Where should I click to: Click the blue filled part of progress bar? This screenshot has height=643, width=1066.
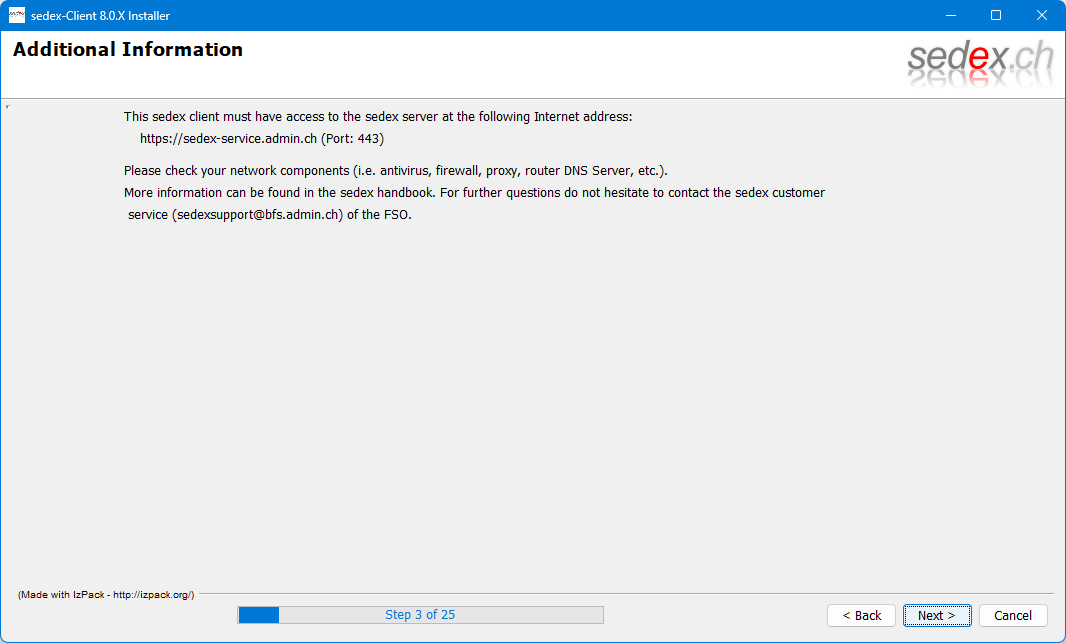click(x=258, y=615)
